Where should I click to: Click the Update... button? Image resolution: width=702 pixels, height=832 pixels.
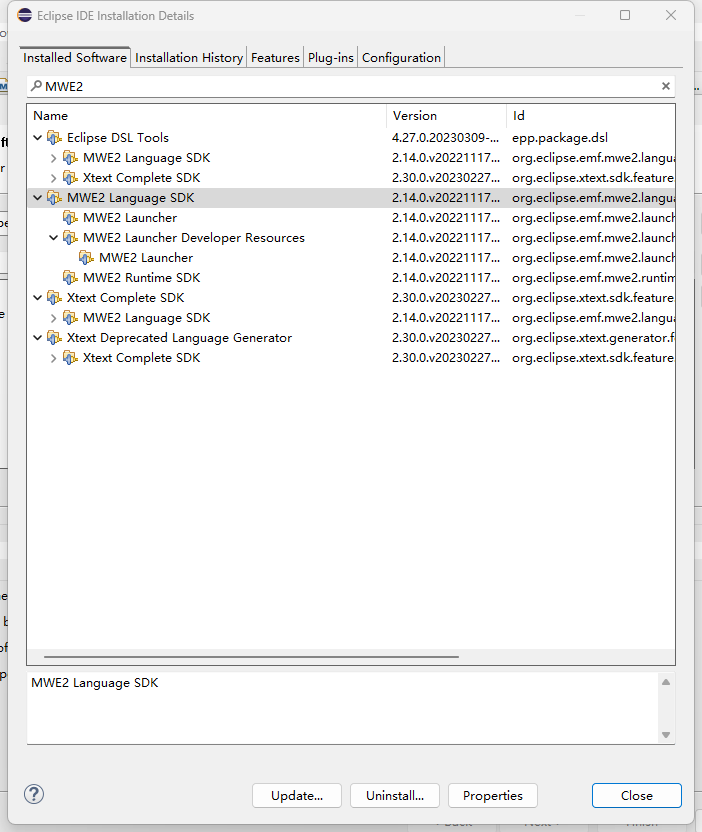[x=297, y=795]
